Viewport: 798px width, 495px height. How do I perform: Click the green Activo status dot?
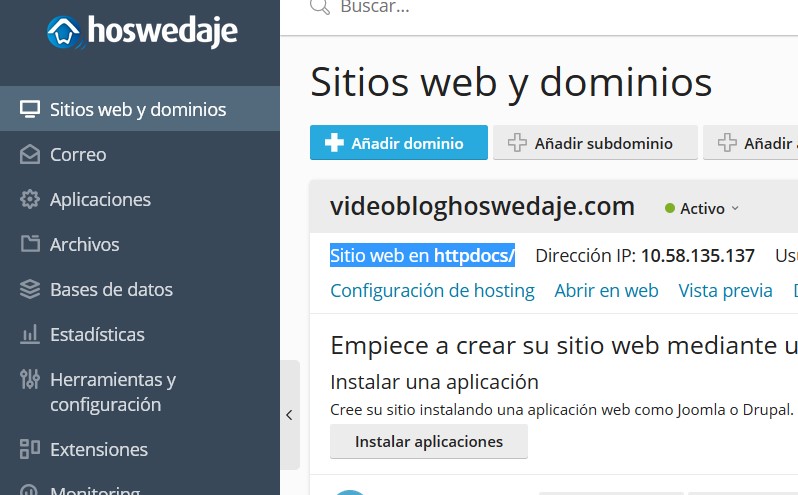point(670,208)
